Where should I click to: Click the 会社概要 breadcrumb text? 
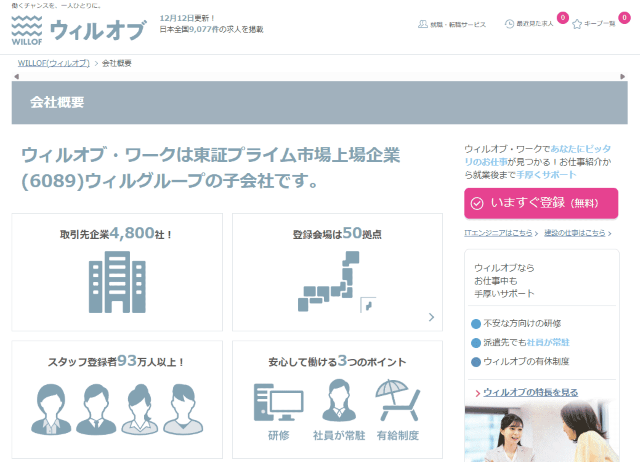click(x=116, y=63)
